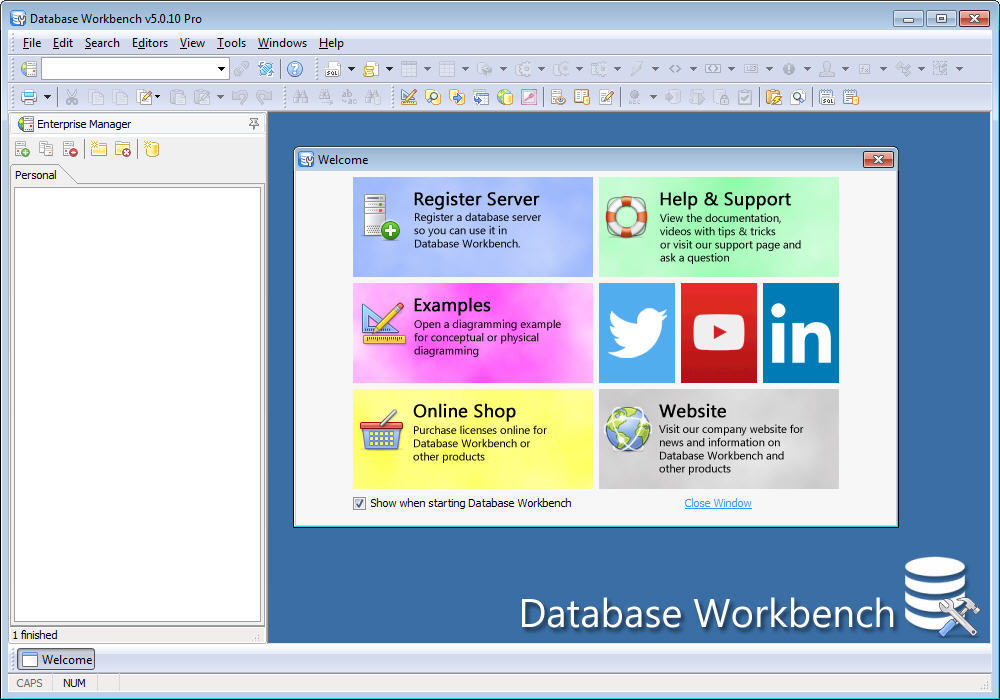Open the blue question mark help icon
This screenshot has height=700, width=1000.
coord(295,69)
